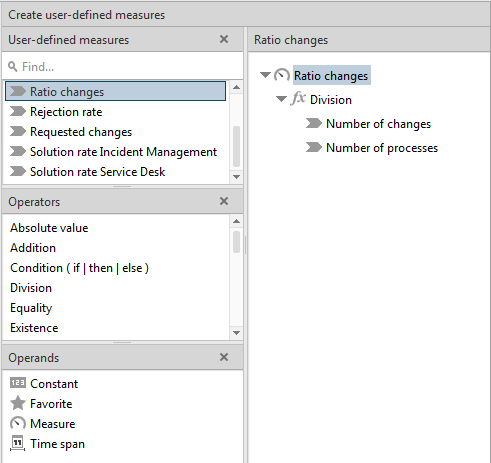Select Ratio changes root node in tree

pos(331,75)
